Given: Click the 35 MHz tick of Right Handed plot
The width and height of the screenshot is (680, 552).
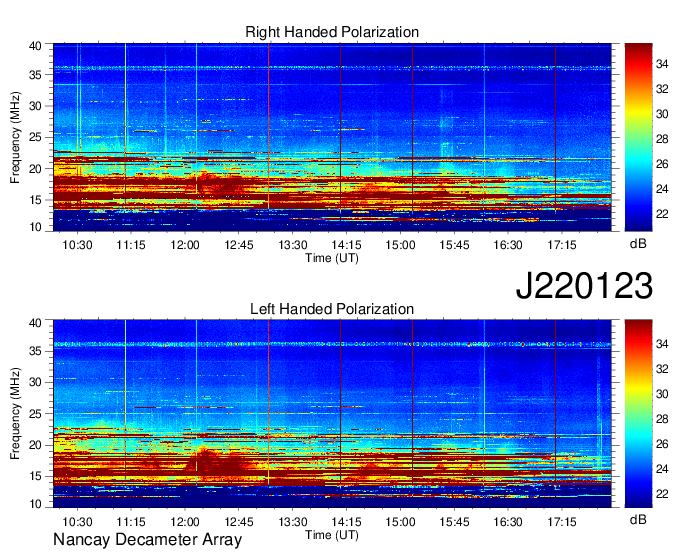Looking at the screenshot, I should pyautogui.click(x=35, y=75).
